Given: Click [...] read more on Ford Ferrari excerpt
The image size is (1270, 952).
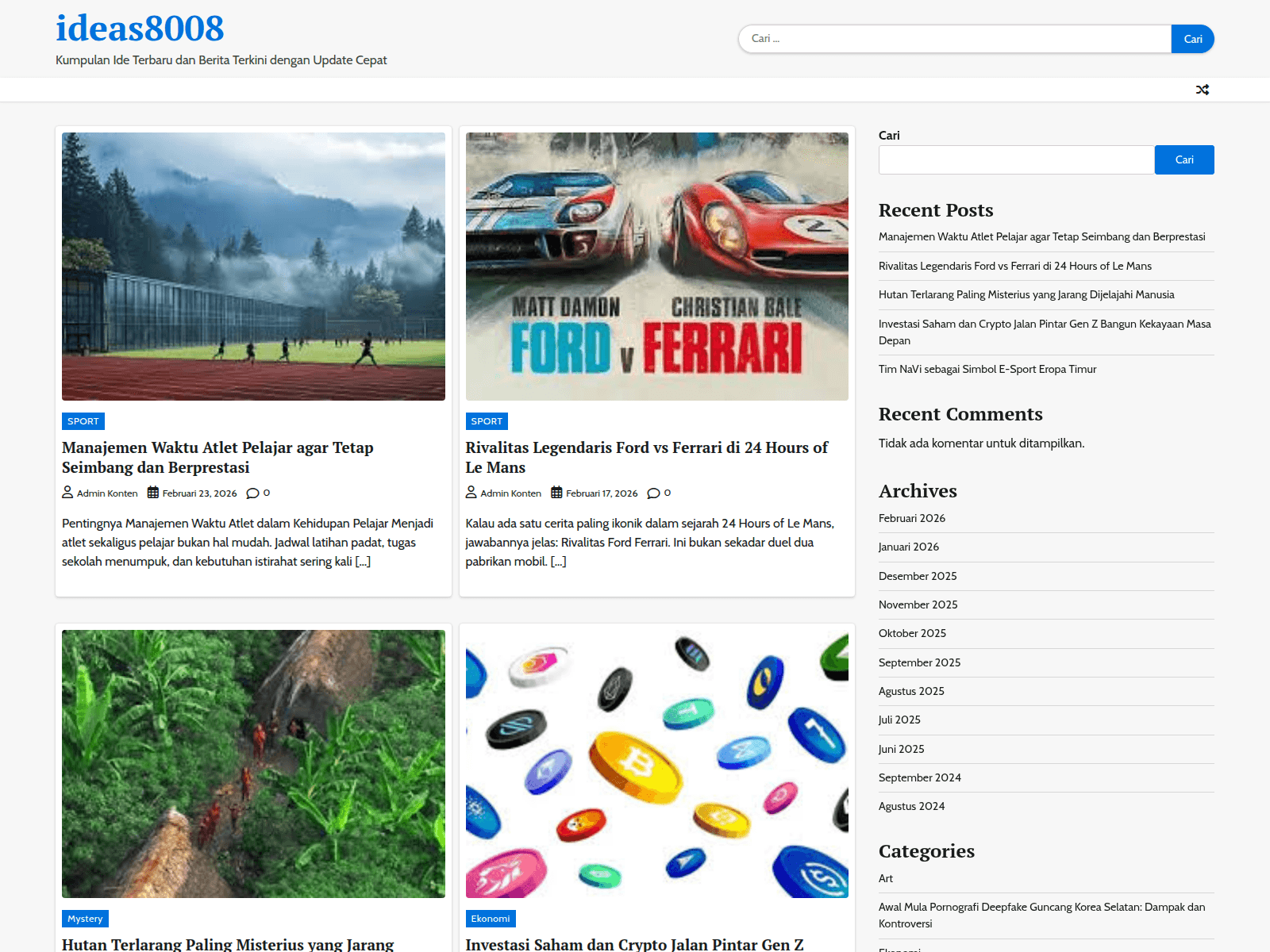Looking at the screenshot, I should coord(558,562).
